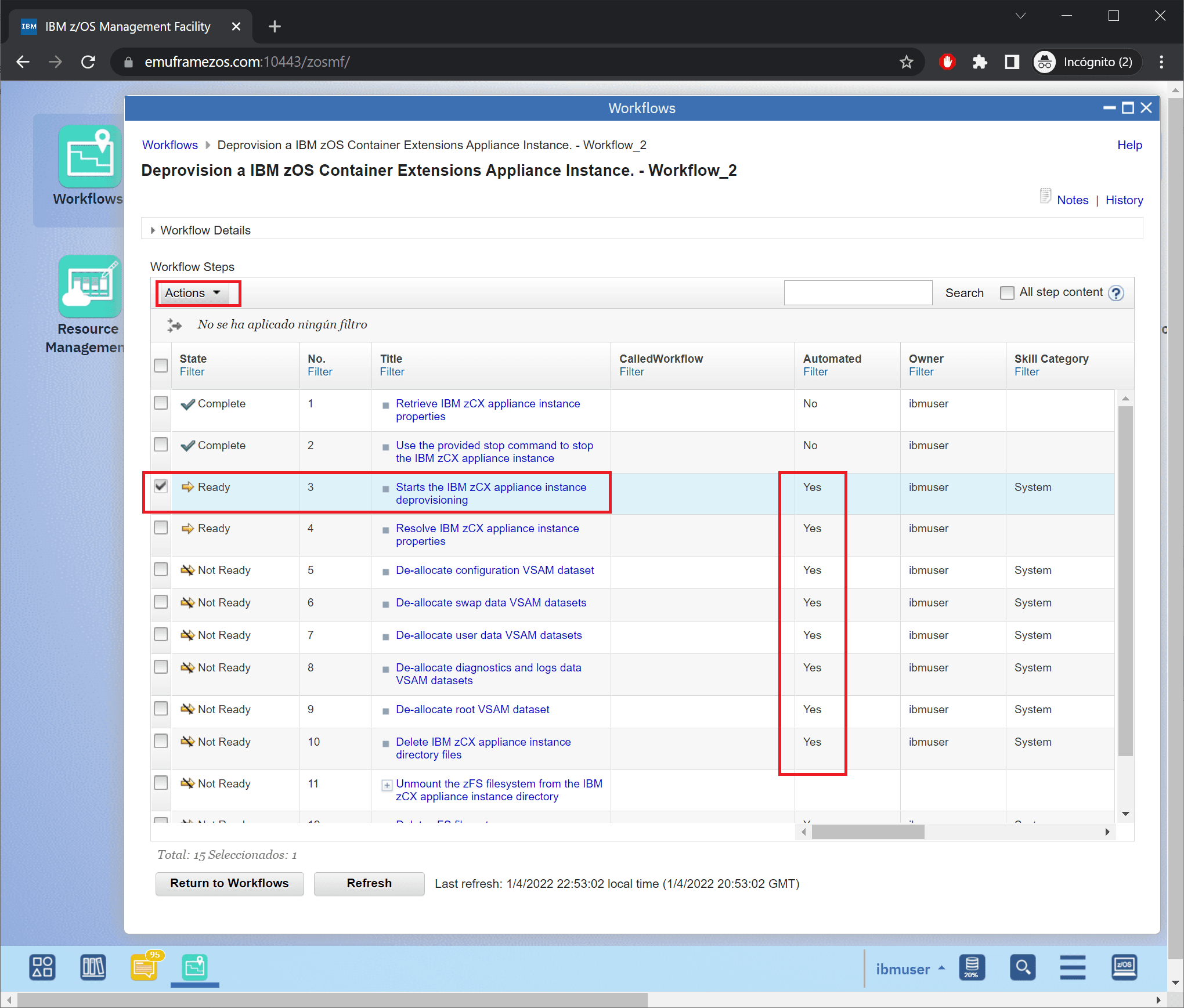Image resolution: width=1184 pixels, height=1008 pixels.
Task: Open the Actions dropdown menu
Action: pyautogui.click(x=193, y=293)
